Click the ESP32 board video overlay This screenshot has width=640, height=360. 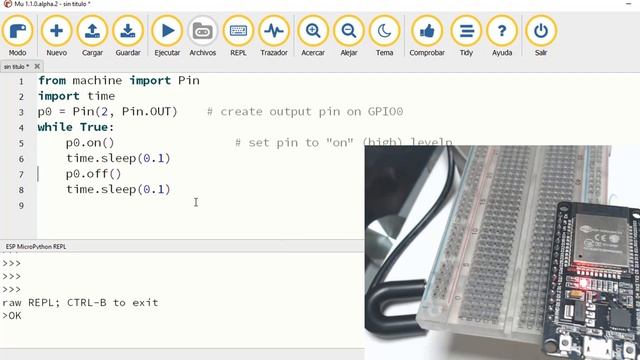502,252
